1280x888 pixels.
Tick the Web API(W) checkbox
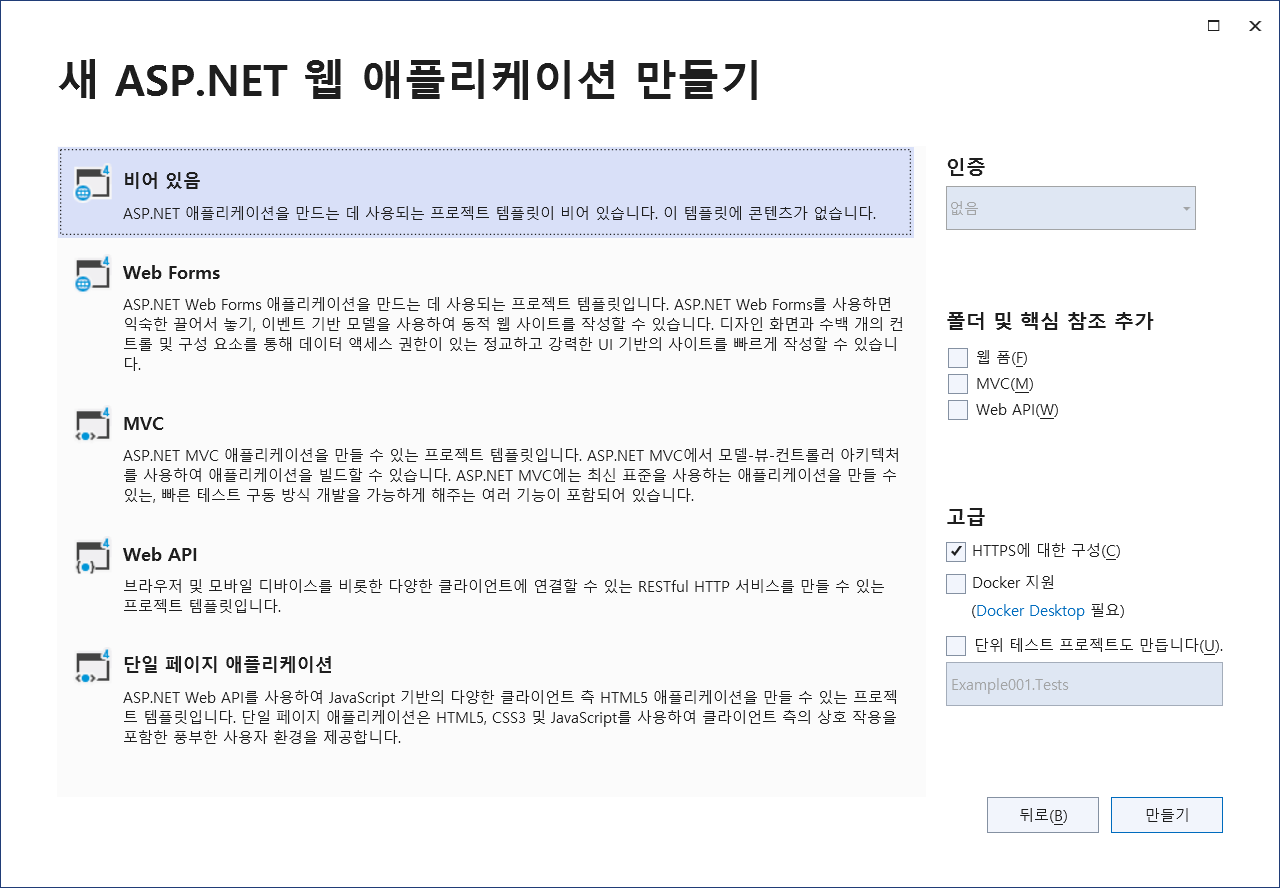pos(958,410)
